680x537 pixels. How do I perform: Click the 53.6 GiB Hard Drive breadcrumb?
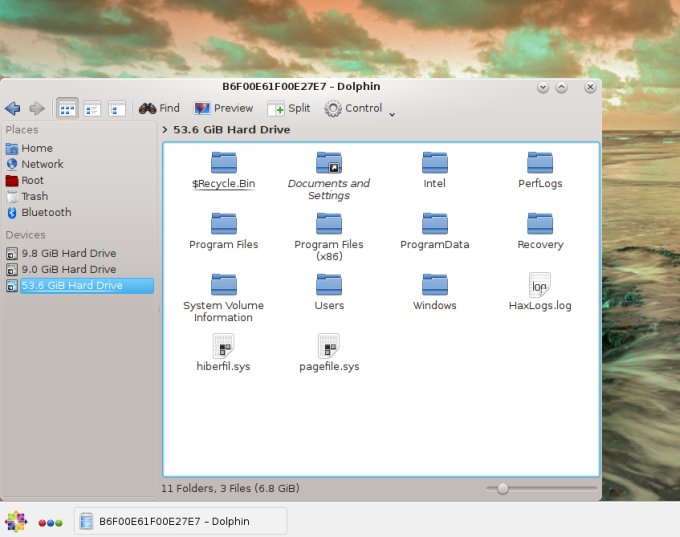click(232, 129)
